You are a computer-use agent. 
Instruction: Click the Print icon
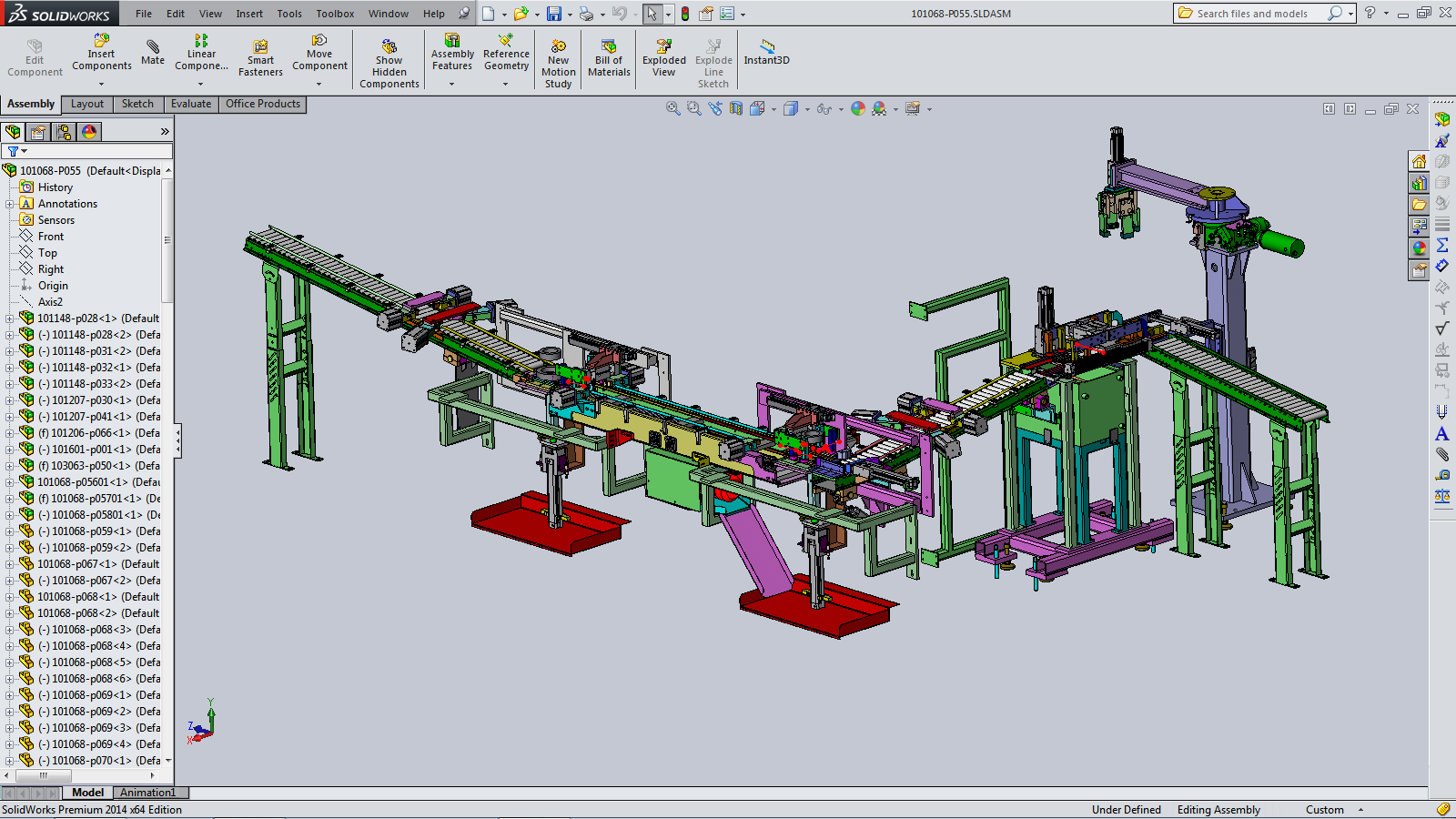[586, 14]
